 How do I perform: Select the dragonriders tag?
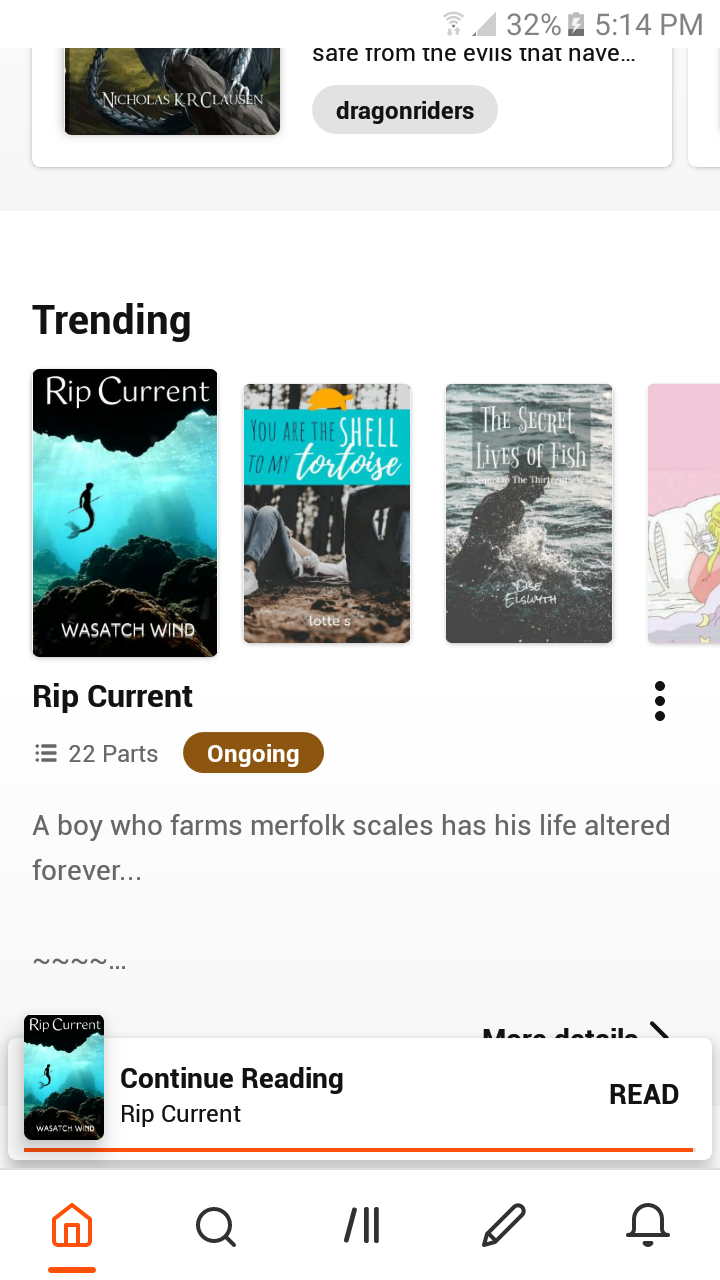pos(405,110)
